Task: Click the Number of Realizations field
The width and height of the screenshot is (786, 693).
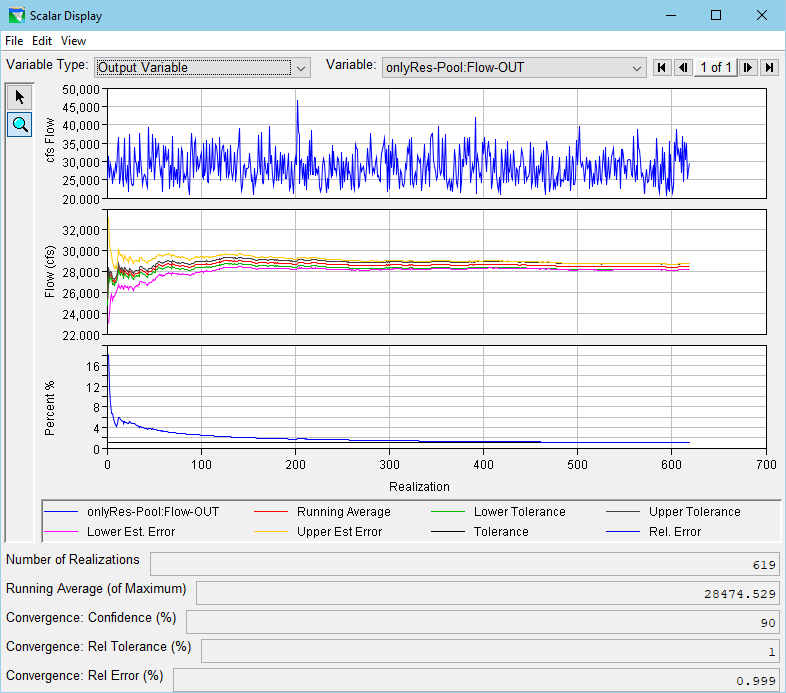Action: click(464, 564)
